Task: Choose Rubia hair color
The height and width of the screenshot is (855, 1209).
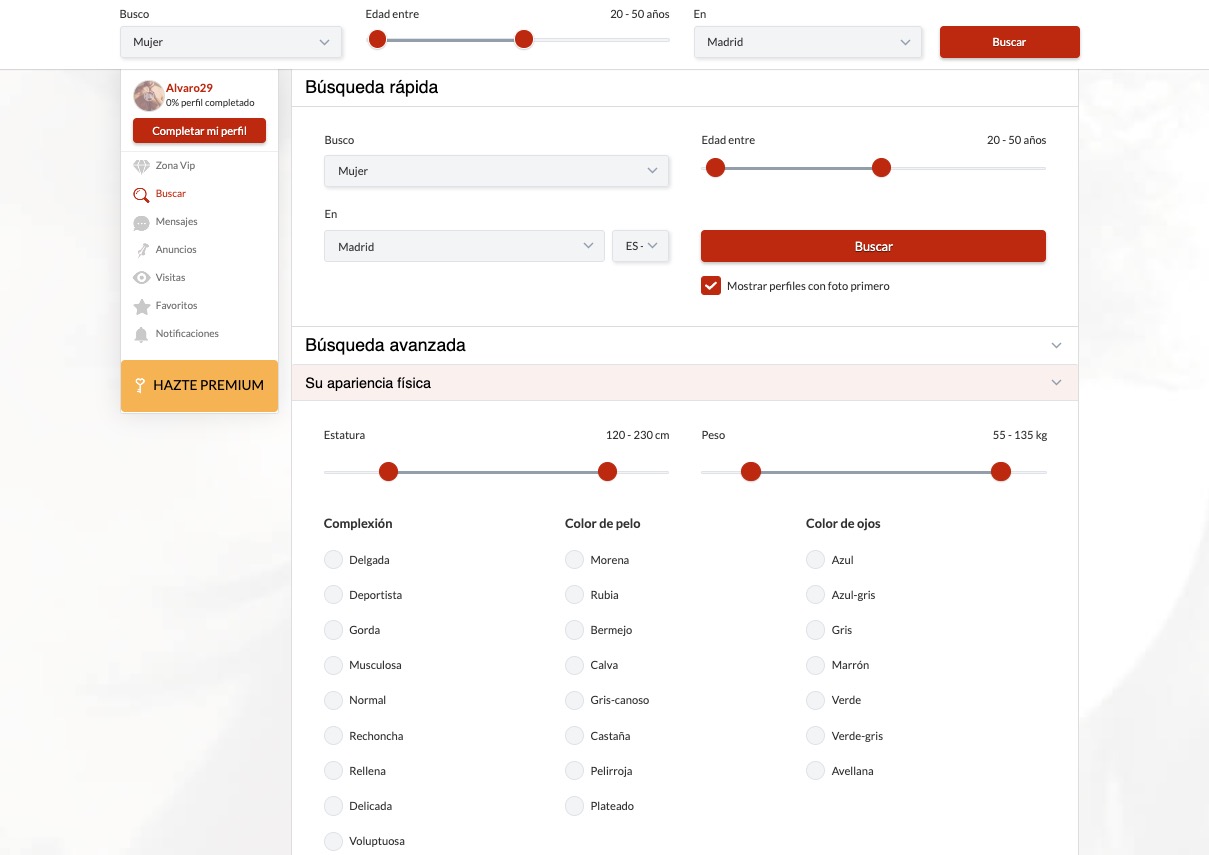Action: 574,595
